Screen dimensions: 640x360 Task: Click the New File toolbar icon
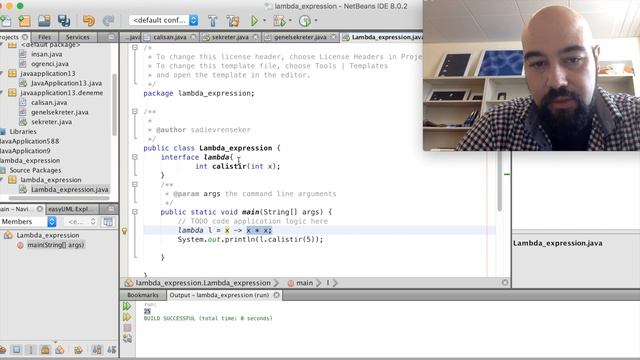pos(6,20)
